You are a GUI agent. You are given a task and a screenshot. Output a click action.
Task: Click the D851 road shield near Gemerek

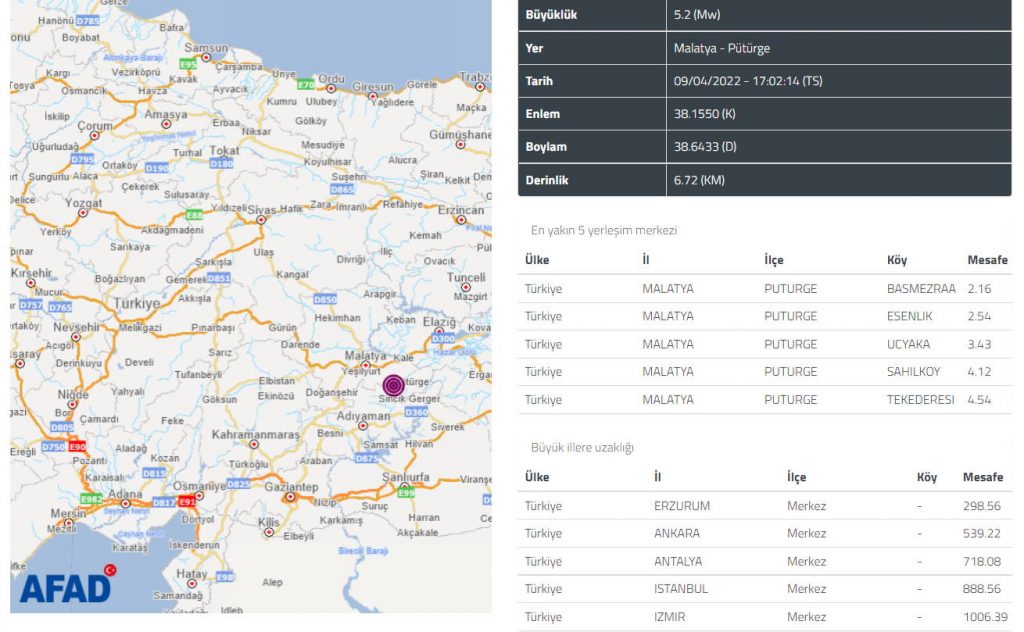(219, 277)
